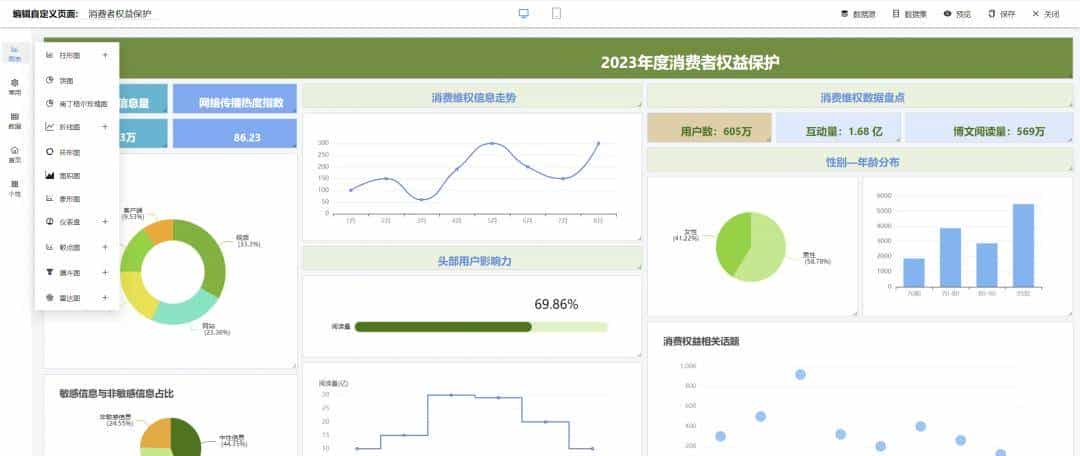Open the 数据集 dataset button

(x=909, y=14)
